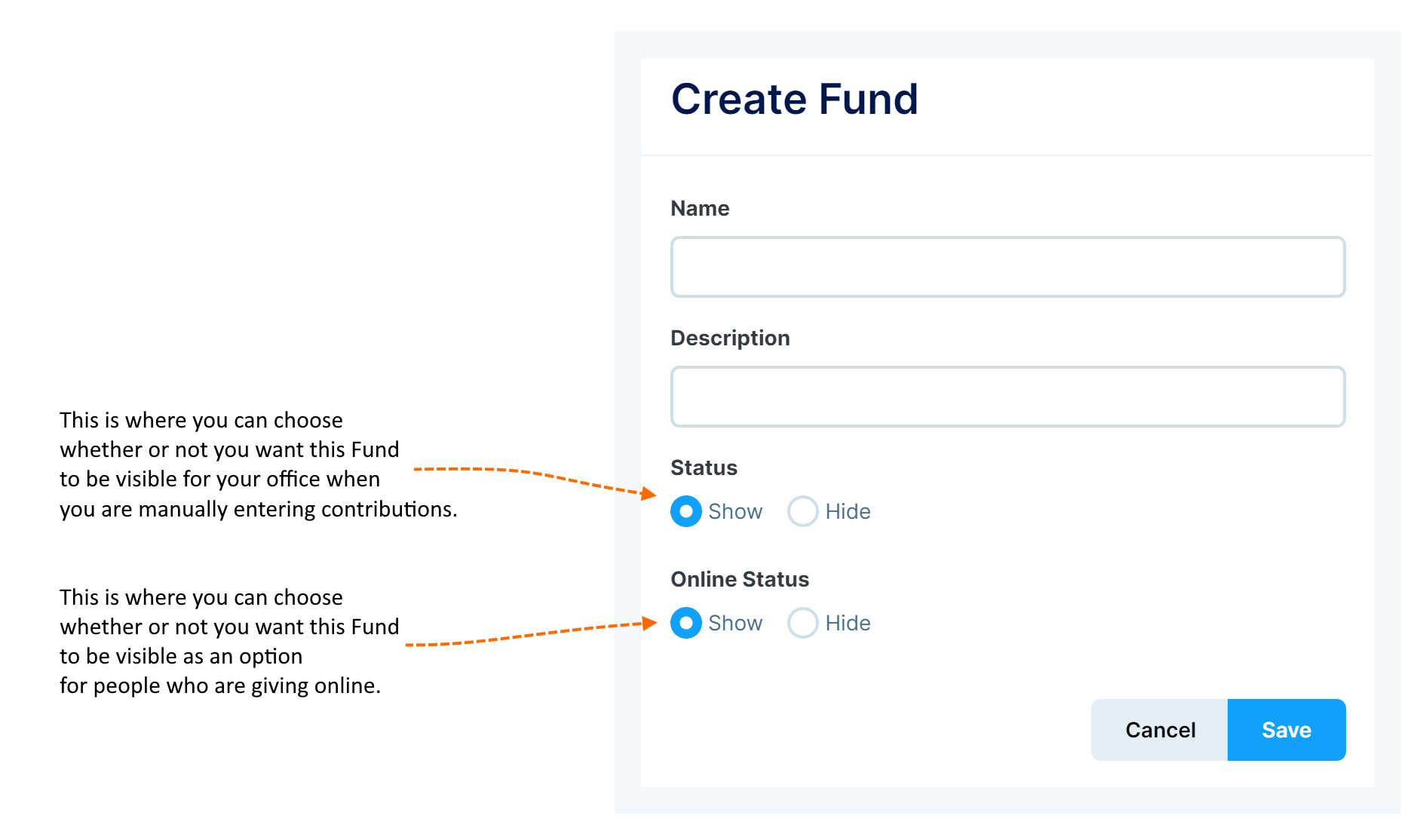
Task: Choose Hide for Online Status
Action: (803, 623)
